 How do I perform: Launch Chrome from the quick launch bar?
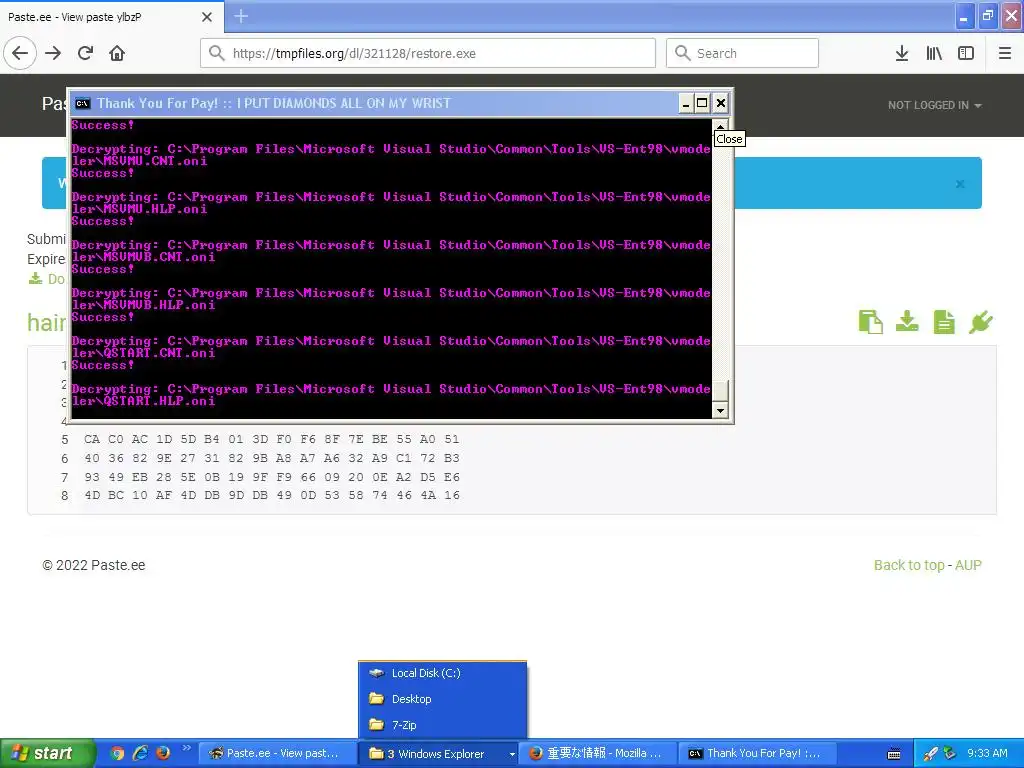[x=118, y=754]
